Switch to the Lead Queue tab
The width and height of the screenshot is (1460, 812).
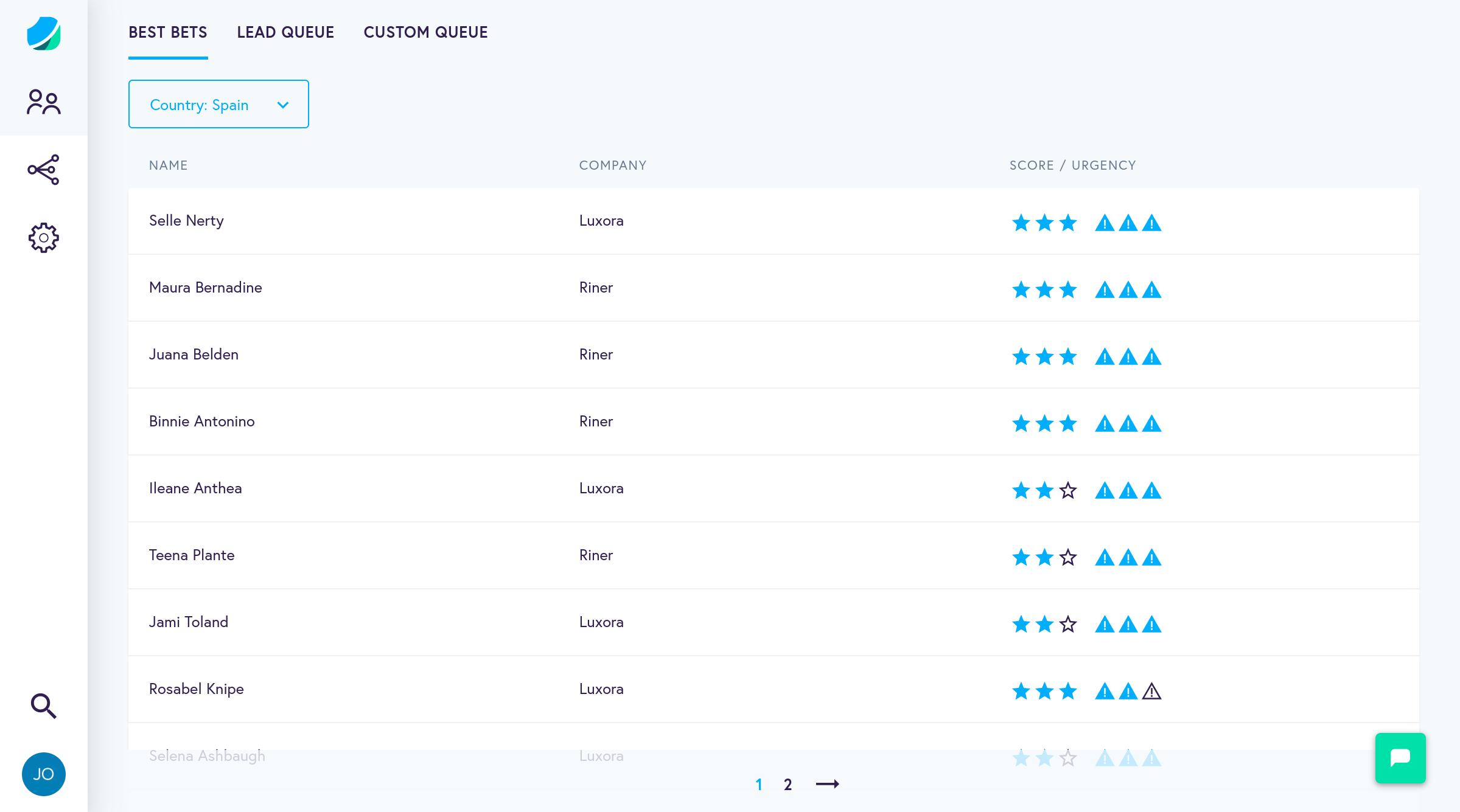pyautogui.click(x=285, y=32)
